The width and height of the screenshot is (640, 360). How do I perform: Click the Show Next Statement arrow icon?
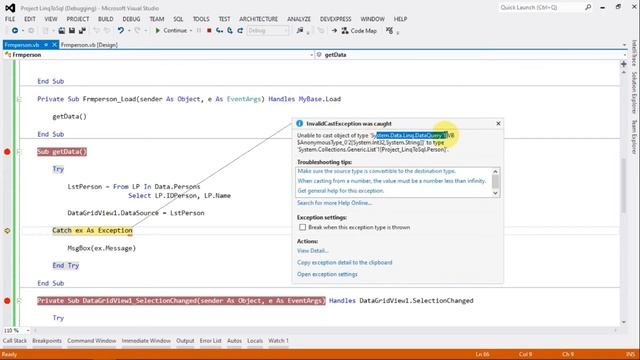334,31
